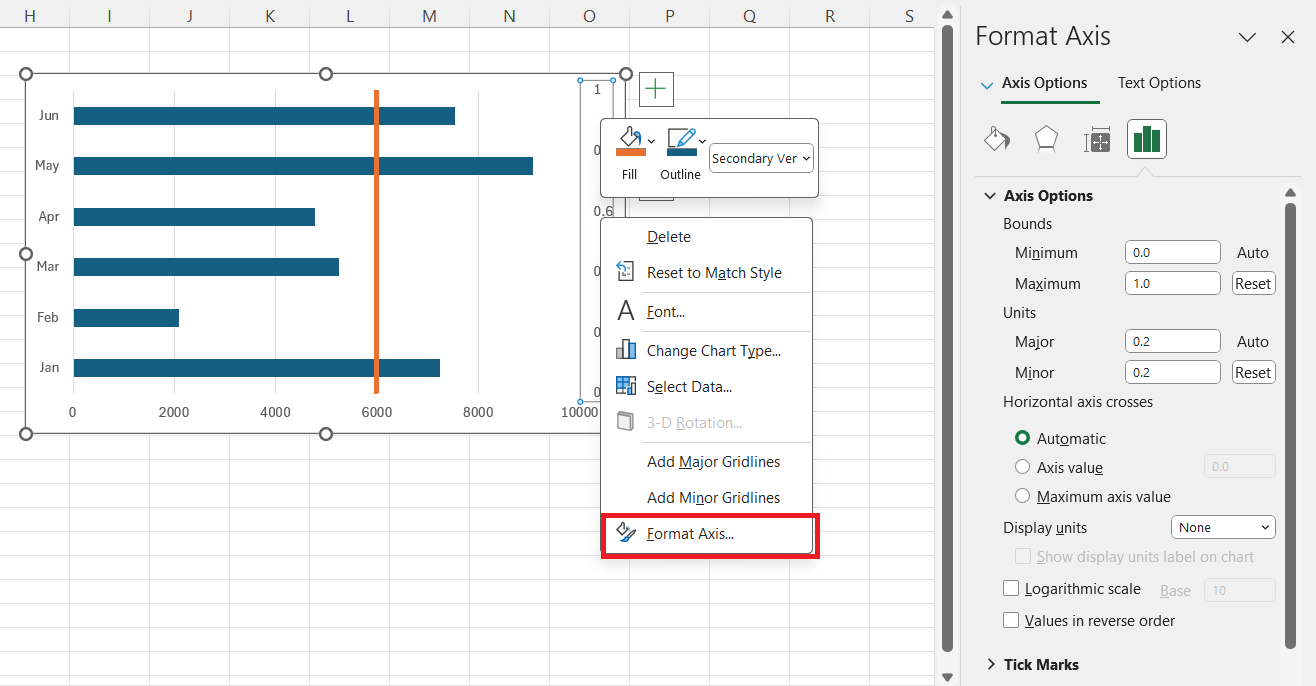Enable the Logarithmic scale checkbox
This screenshot has width=1316, height=686.
coord(1011,589)
